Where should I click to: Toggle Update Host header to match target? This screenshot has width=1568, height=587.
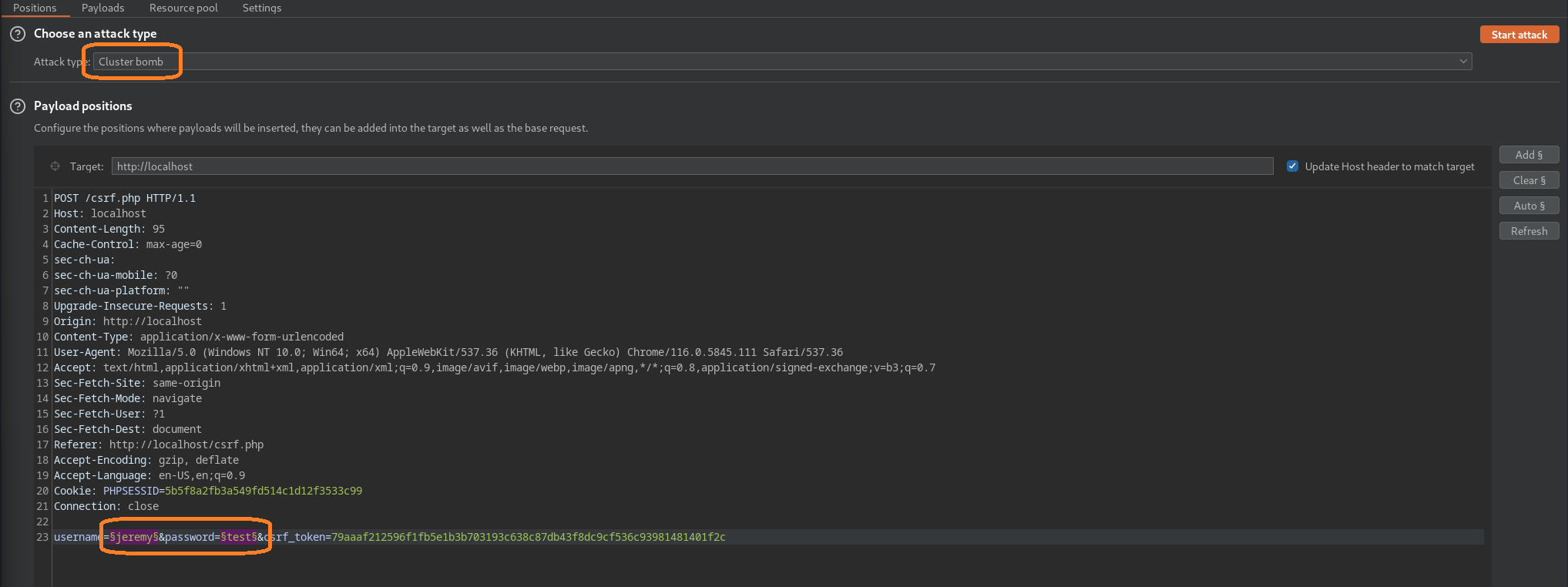pyautogui.click(x=1292, y=166)
